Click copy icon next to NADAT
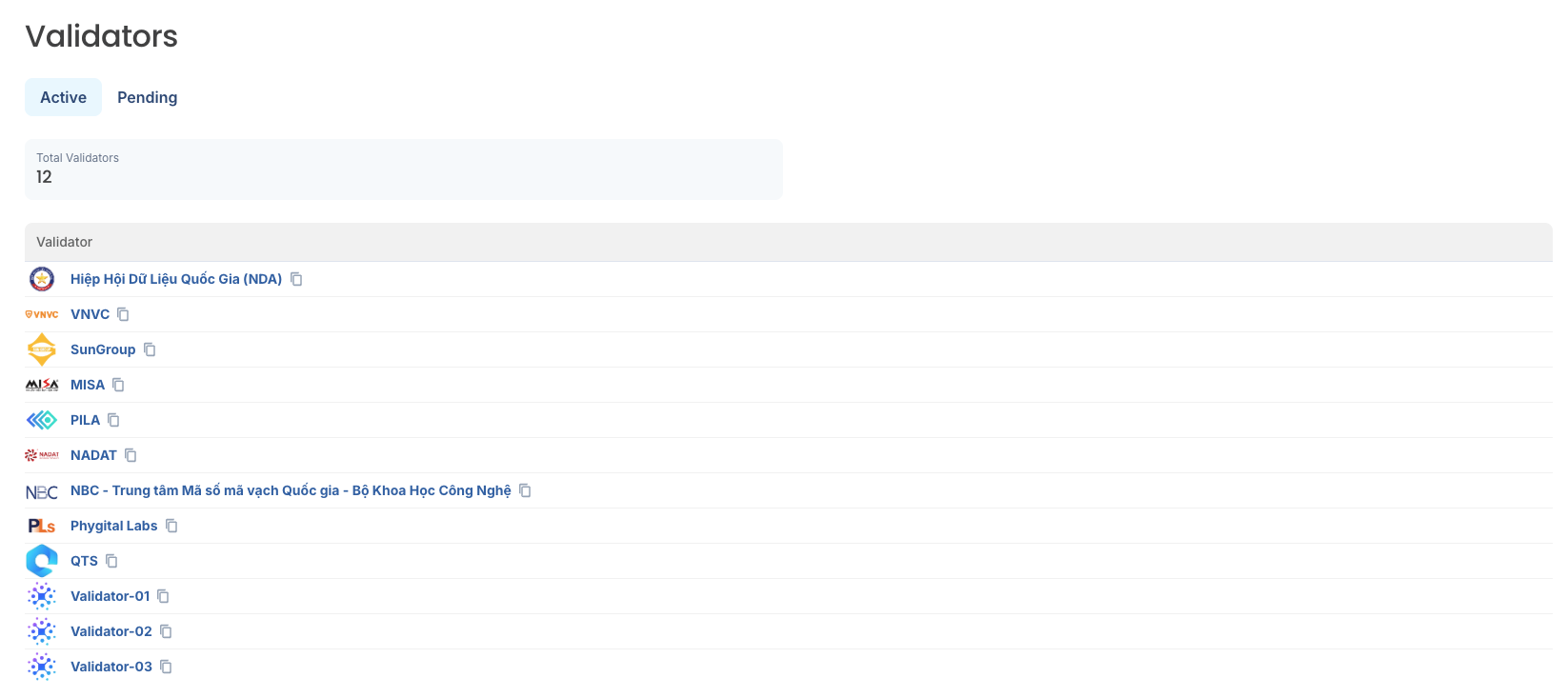The height and width of the screenshot is (698, 1568). coord(131,455)
